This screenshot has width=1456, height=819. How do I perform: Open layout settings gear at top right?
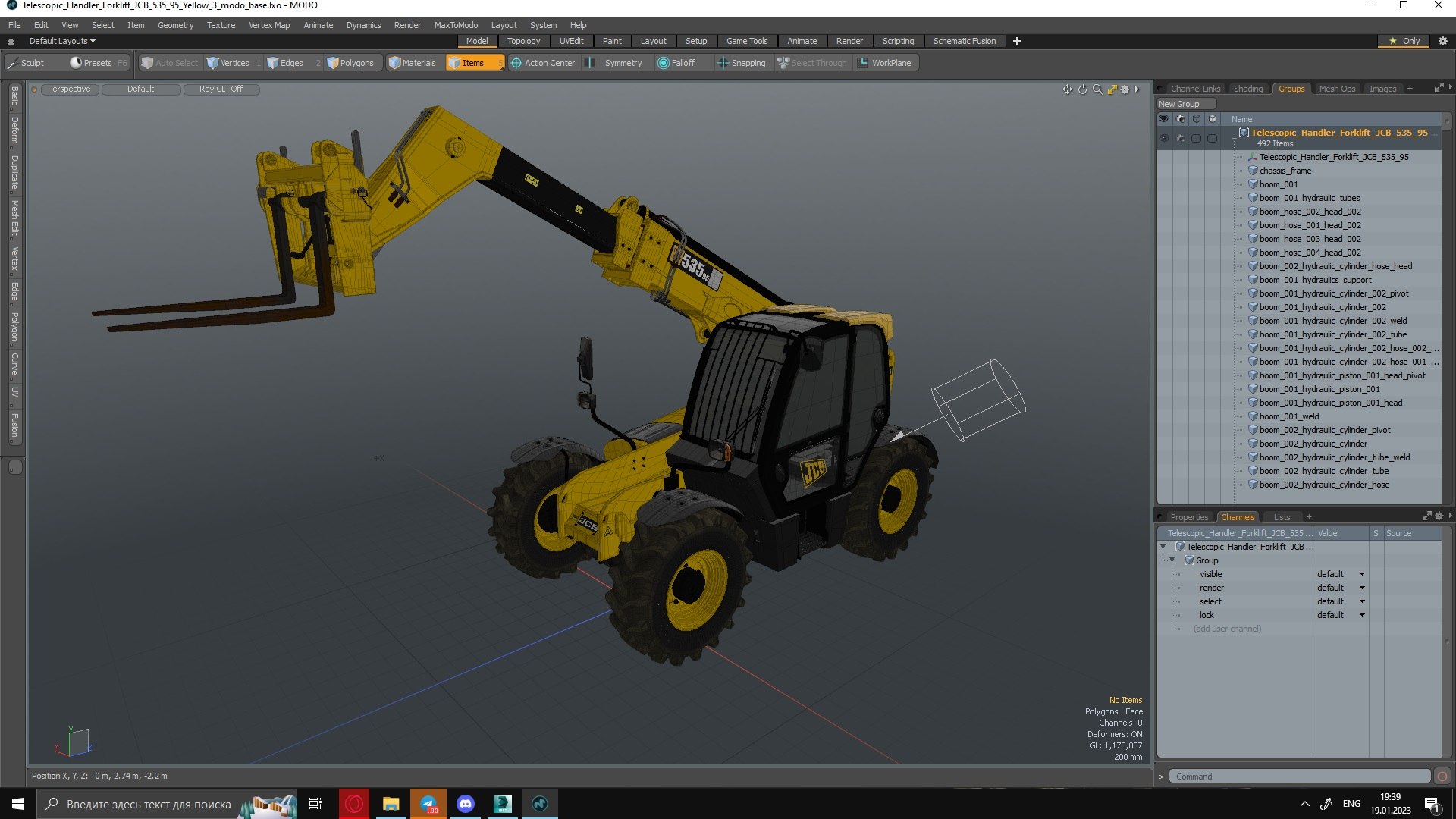(x=1442, y=41)
